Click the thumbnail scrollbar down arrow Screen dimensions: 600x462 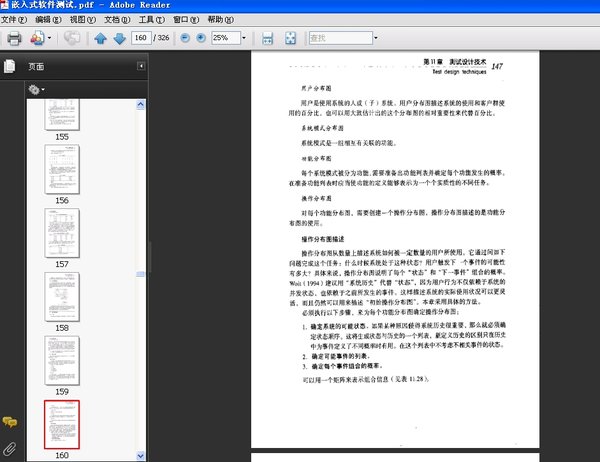[140, 456]
